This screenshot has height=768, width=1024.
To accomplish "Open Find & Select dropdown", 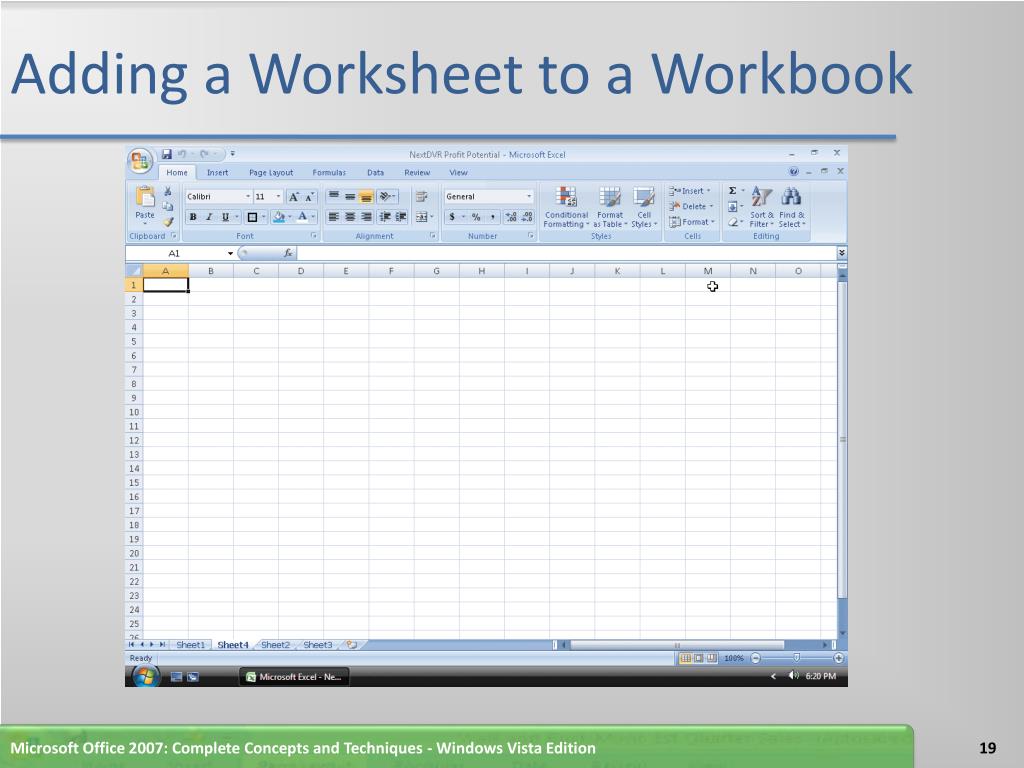I will coord(792,207).
